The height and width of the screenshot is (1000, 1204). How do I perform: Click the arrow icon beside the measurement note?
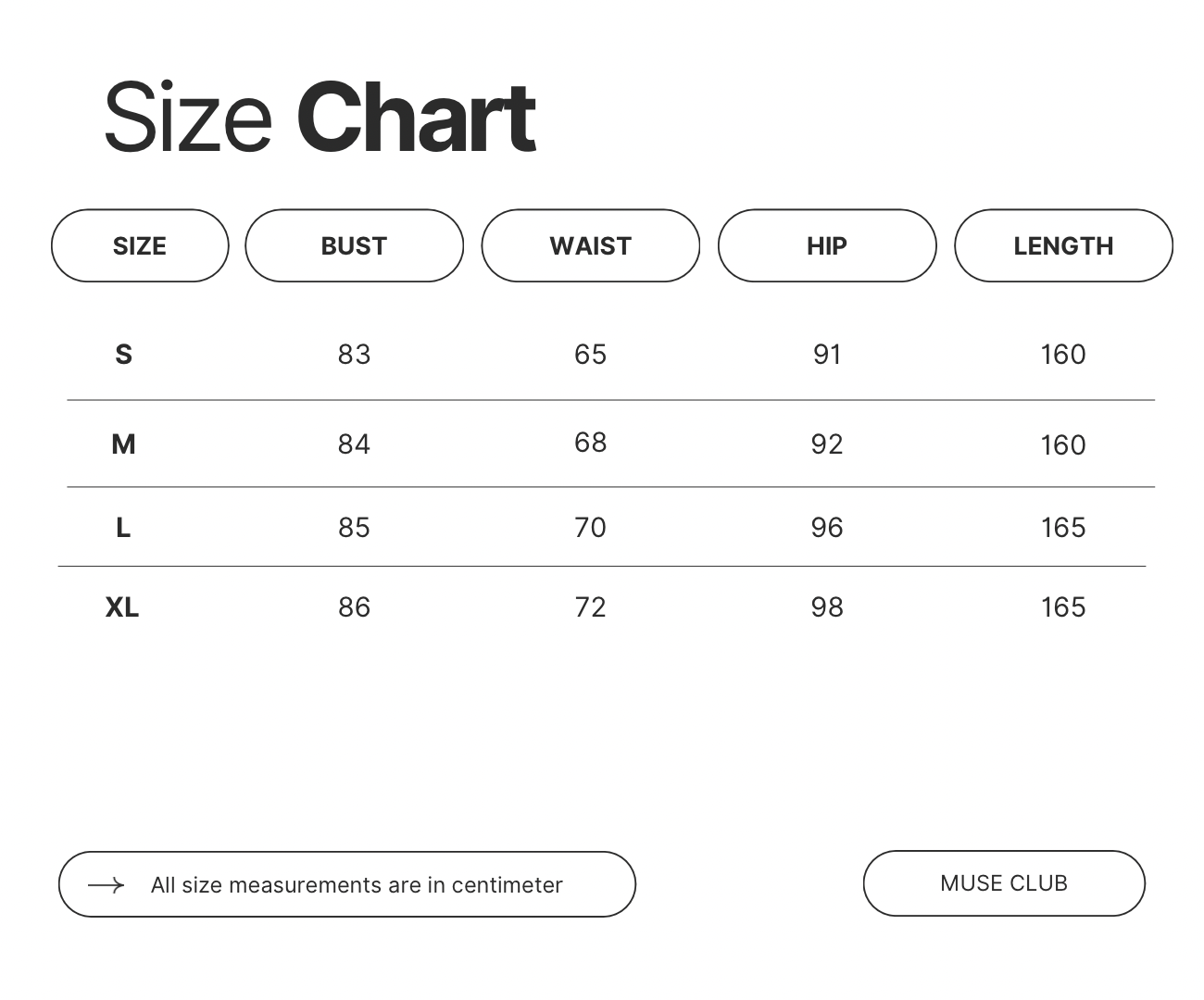(x=106, y=885)
